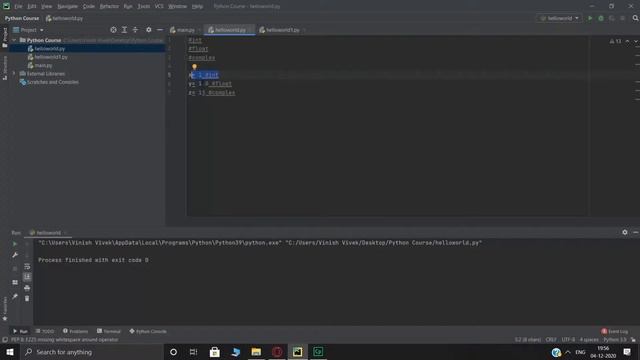Go to previous highlighted problem arrow
This screenshot has width=640, height=360.
(x=627, y=41)
